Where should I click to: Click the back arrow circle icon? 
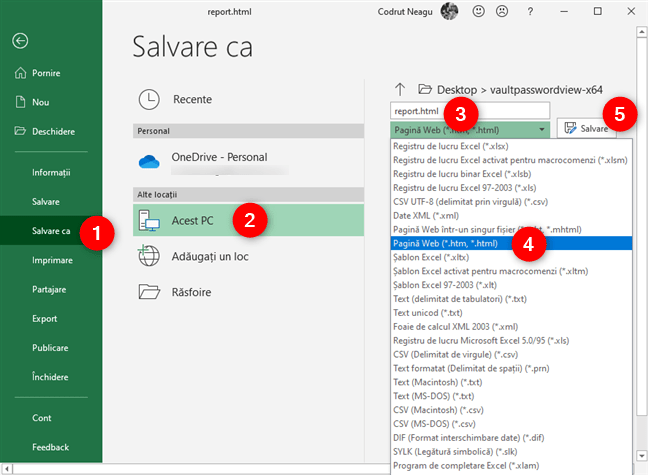pos(20,41)
